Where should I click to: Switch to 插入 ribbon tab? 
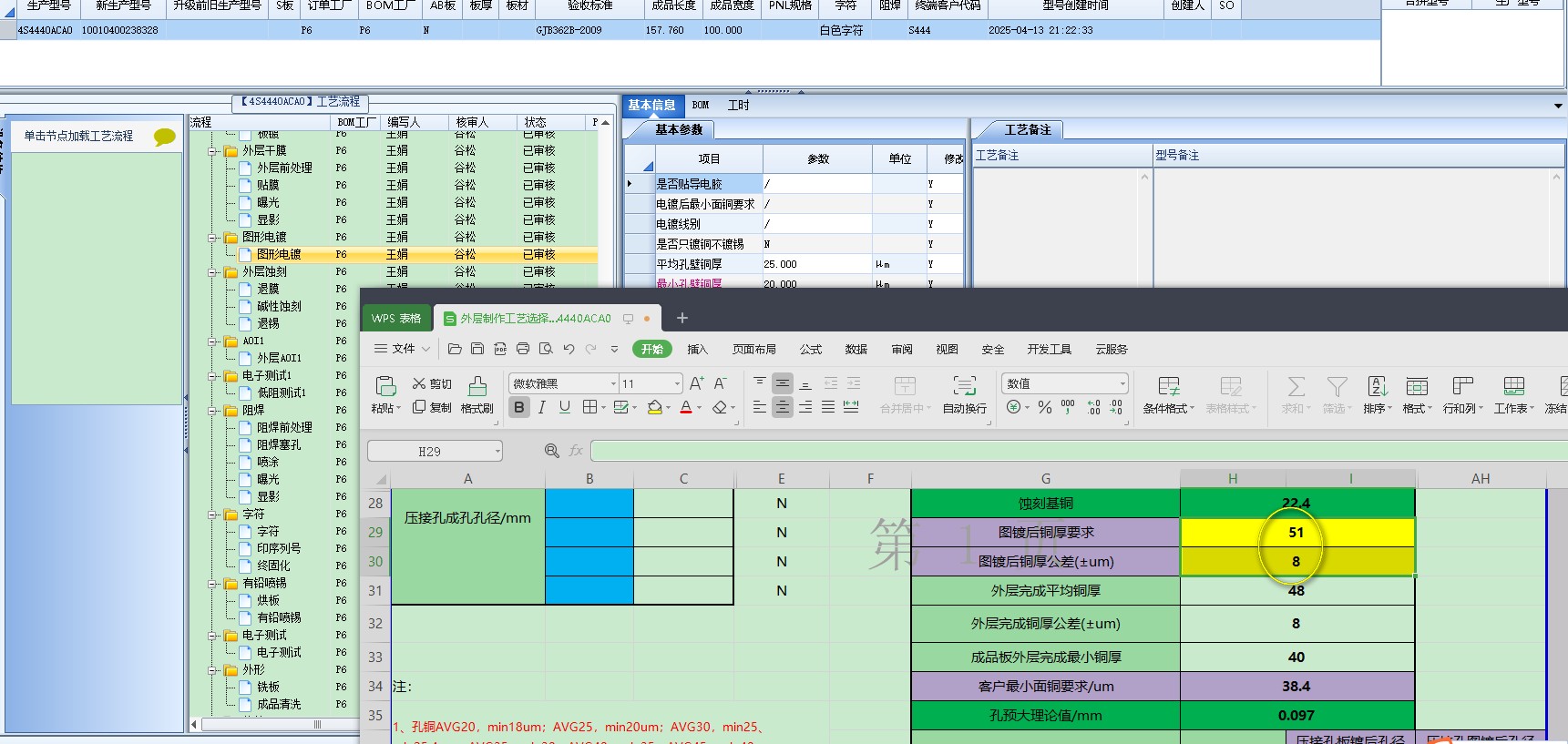[x=697, y=349]
